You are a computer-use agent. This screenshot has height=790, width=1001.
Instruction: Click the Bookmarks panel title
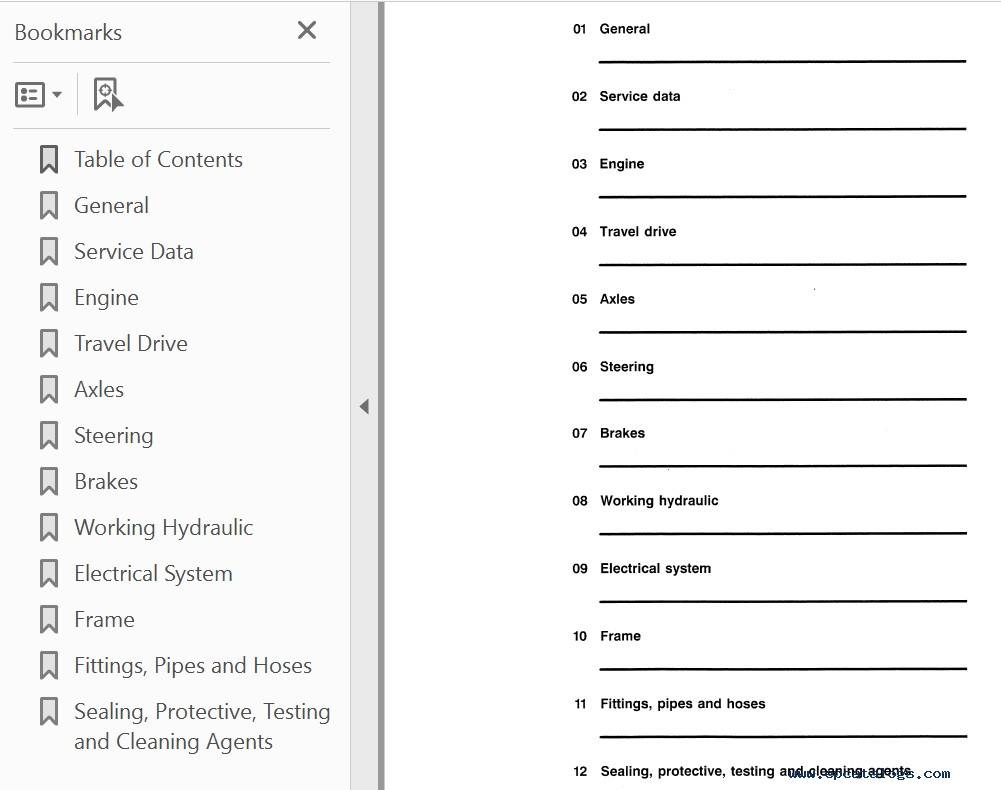pyautogui.click(x=68, y=33)
